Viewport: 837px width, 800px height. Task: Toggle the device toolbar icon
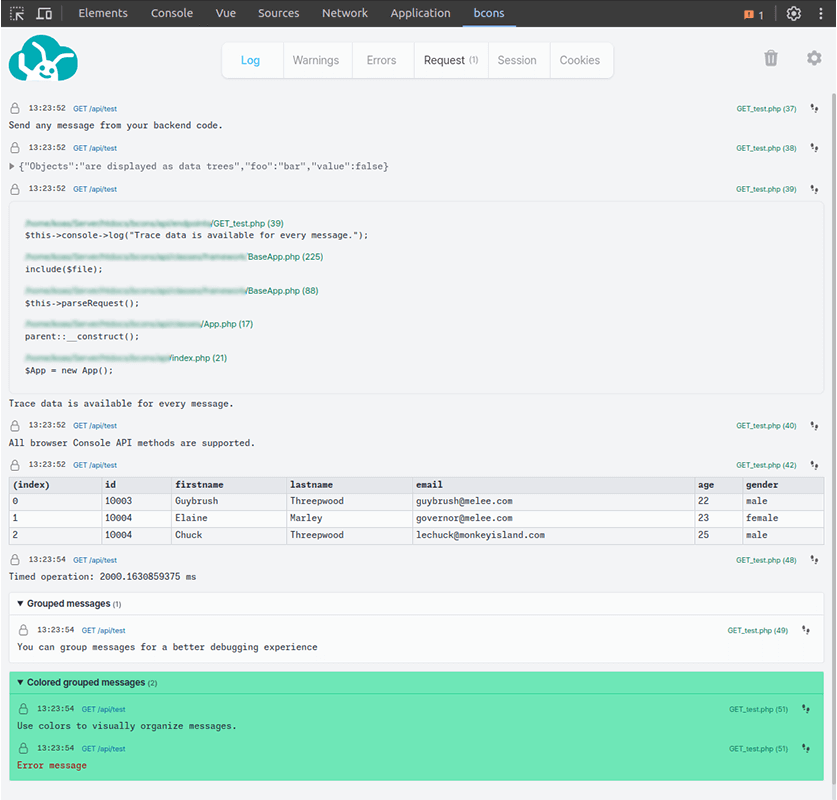(x=44, y=13)
